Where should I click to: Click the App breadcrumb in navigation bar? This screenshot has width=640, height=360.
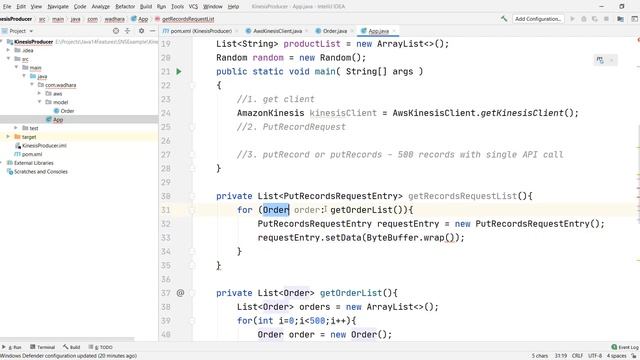point(140,19)
